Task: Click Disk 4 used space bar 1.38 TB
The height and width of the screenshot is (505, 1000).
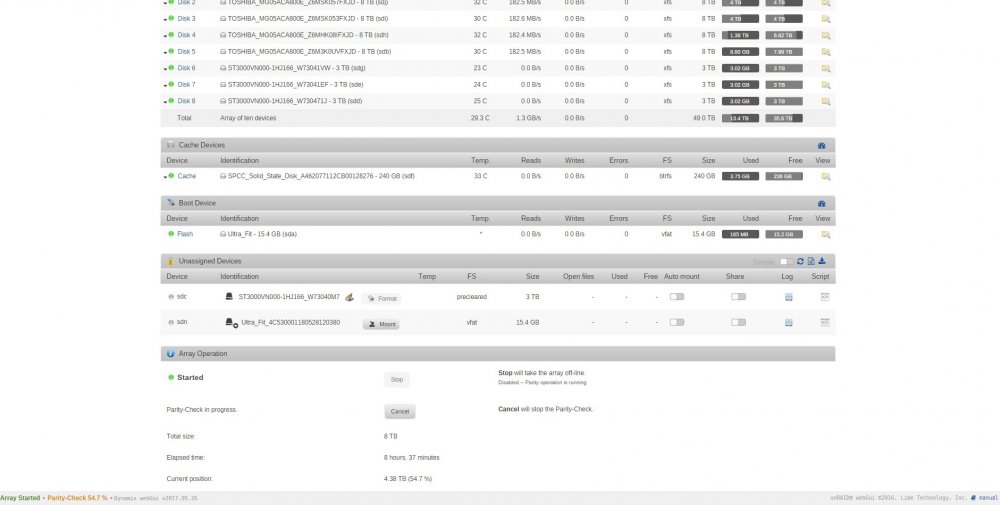Action: point(740,35)
